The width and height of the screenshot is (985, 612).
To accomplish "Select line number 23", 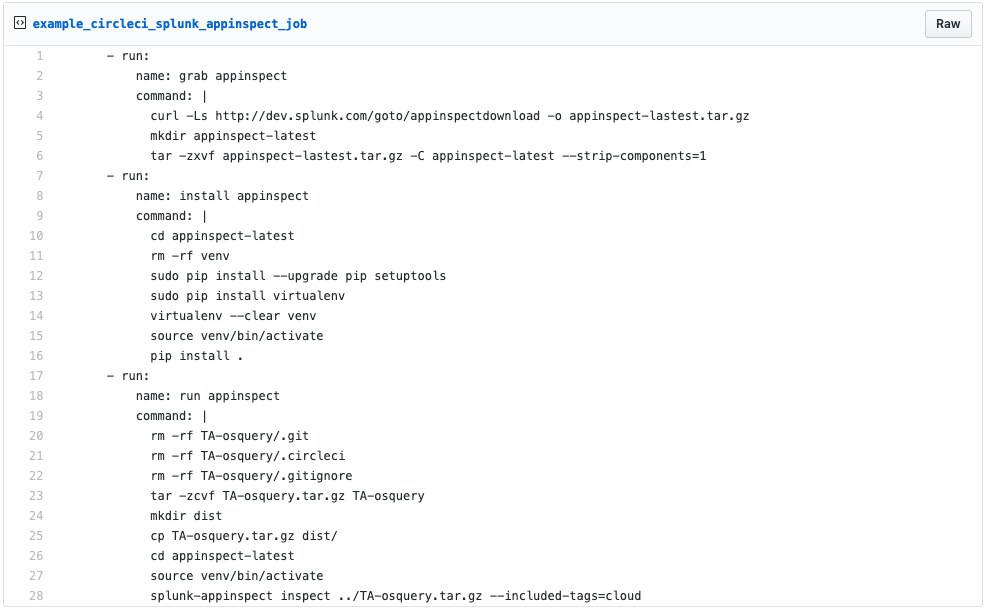I will pos(36,496).
